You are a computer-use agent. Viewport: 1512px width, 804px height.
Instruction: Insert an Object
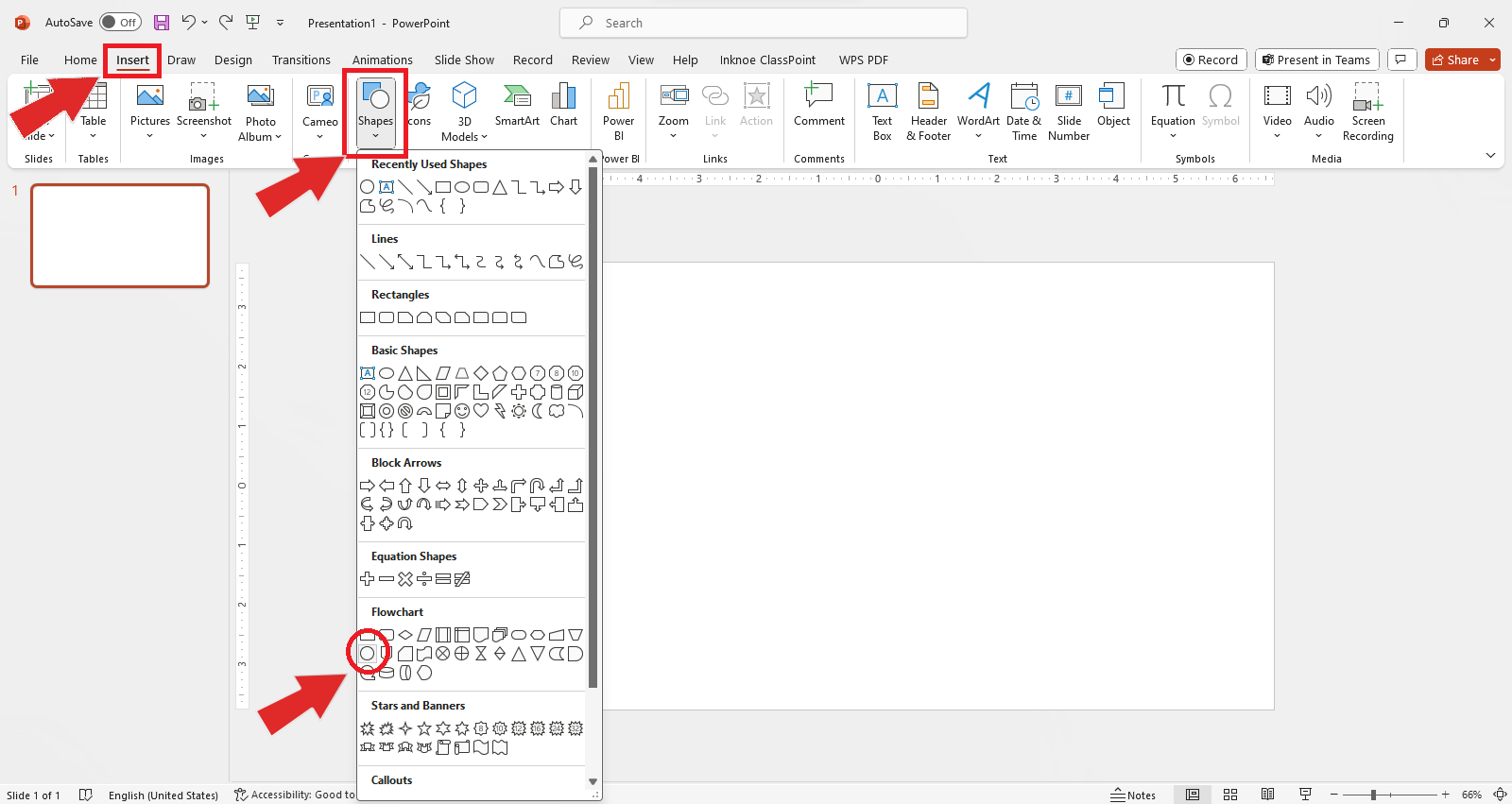[x=1113, y=105]
